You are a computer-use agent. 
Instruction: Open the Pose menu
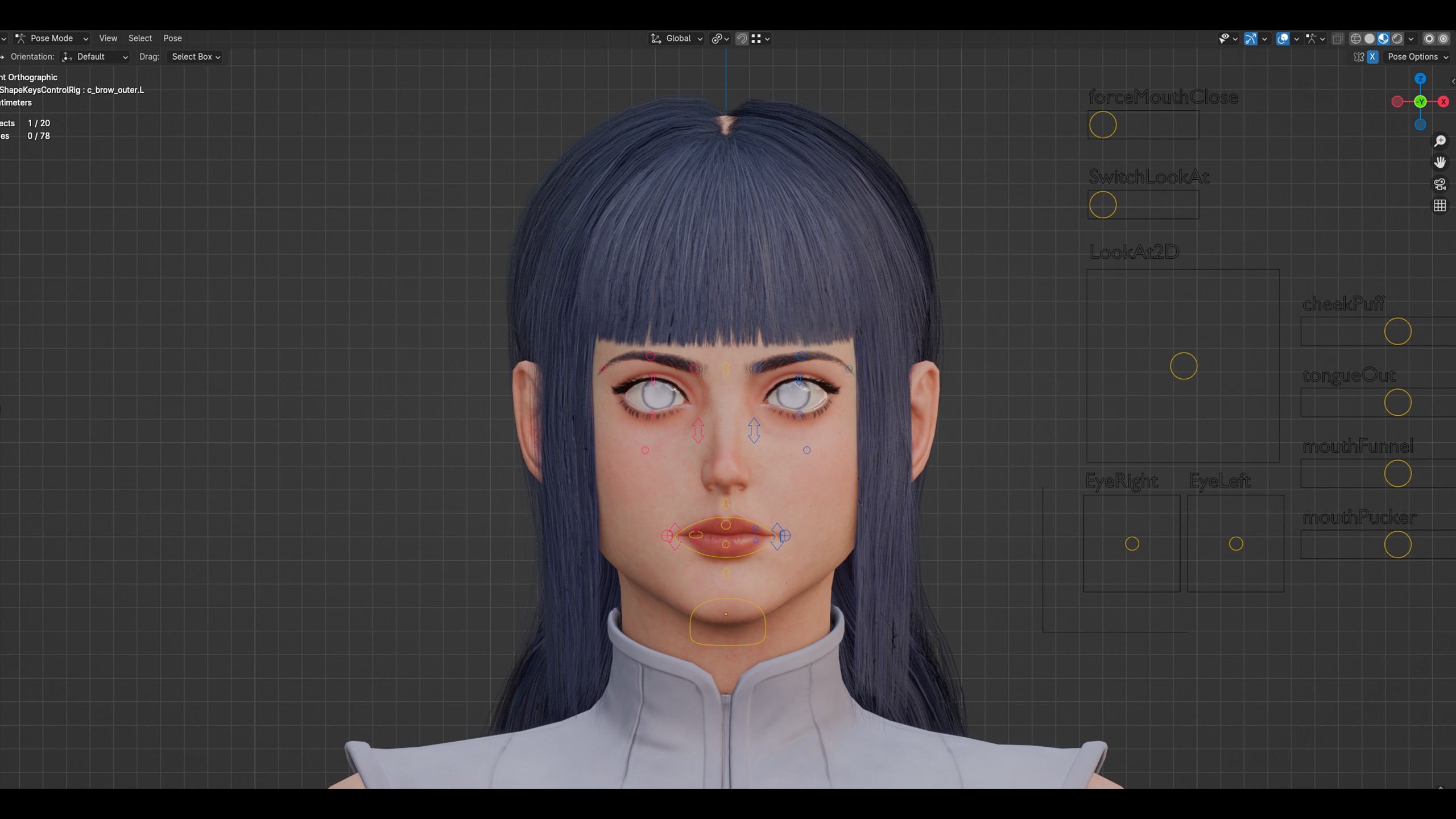172,39
